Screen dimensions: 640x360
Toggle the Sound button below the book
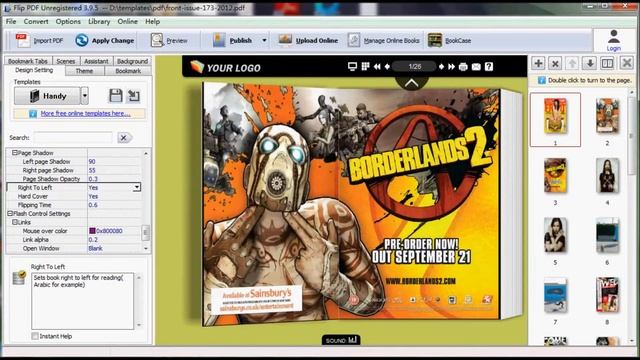click(341, 340)
